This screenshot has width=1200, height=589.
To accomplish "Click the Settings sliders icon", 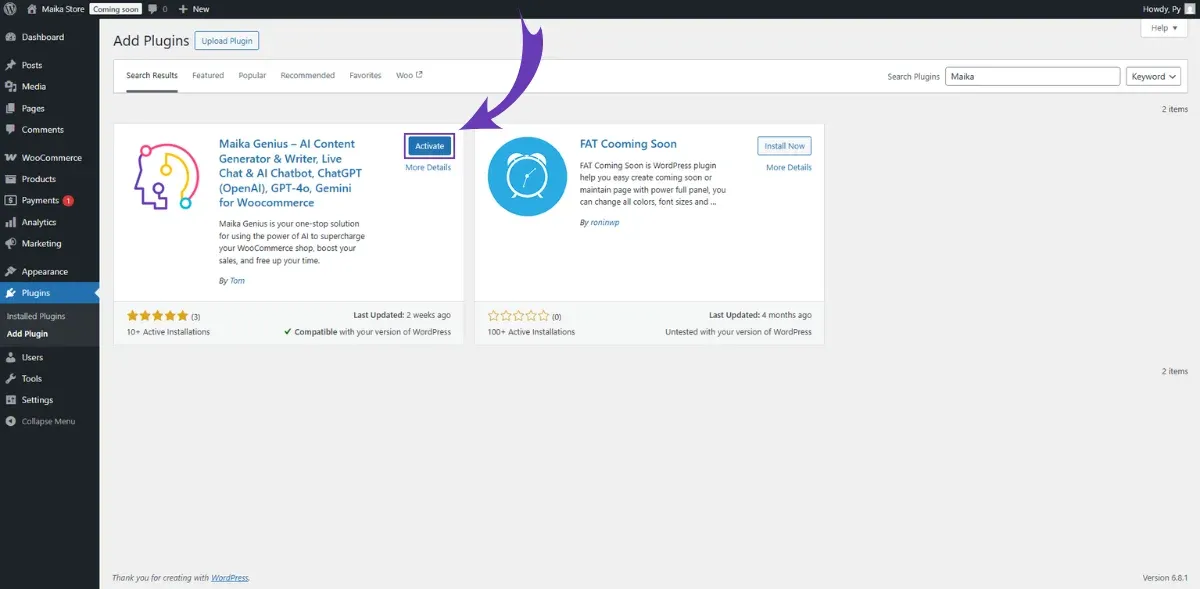I will 10,400.
